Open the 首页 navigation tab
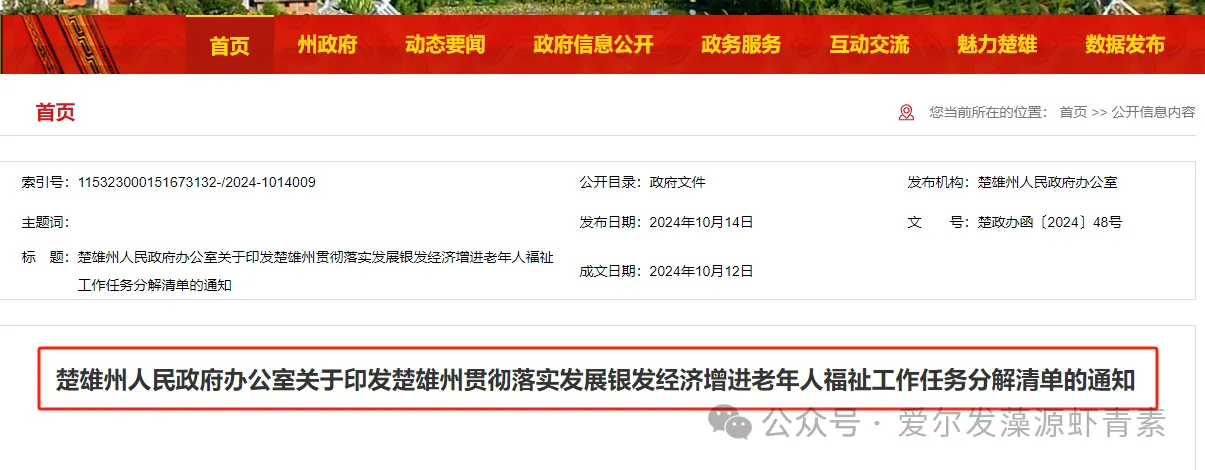1205x470 pixels. pyautogui.click(x=230, y=45)
